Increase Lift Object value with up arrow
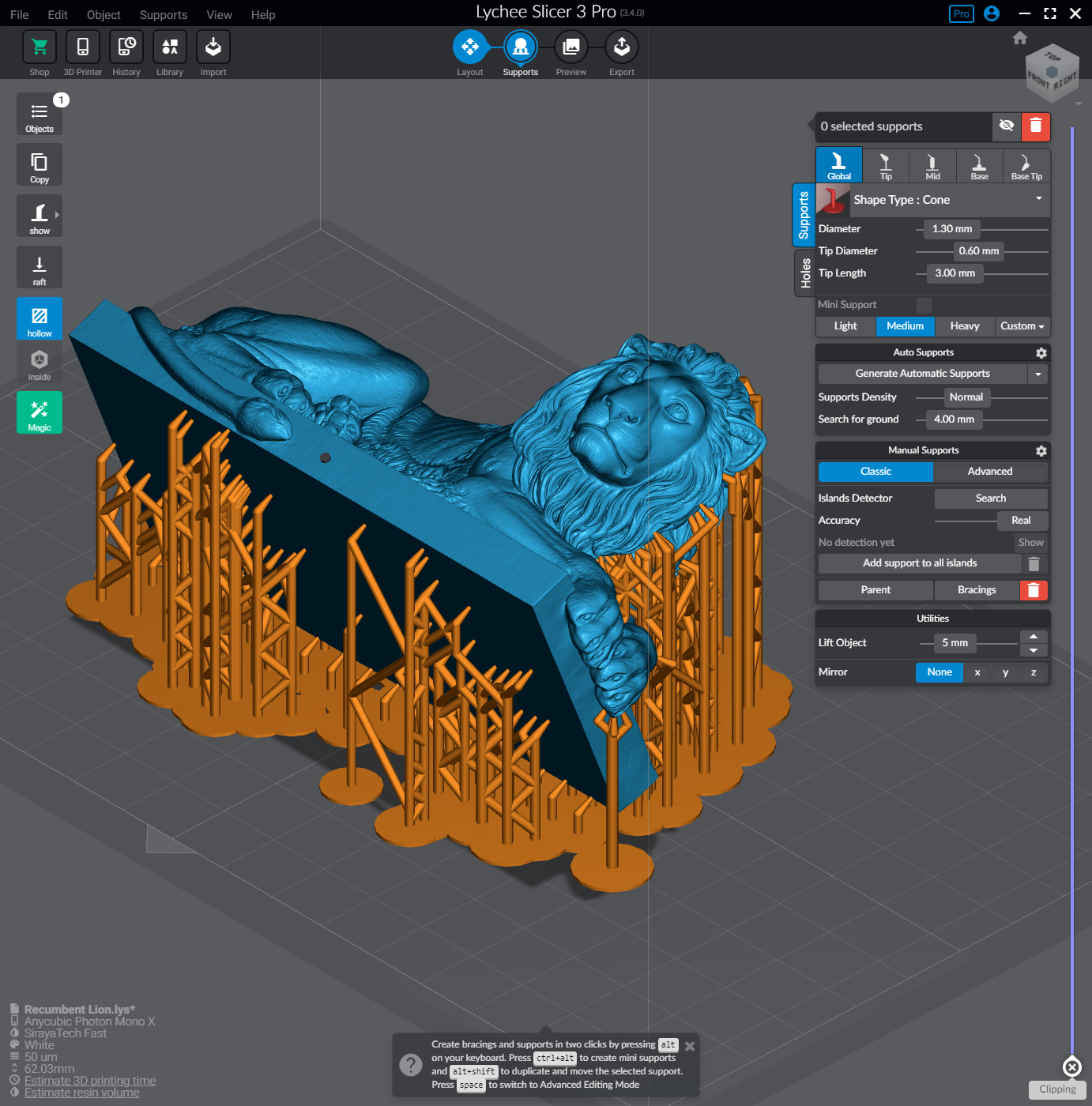Viewport: 1092px width, 1106px height. (x=1034, y=637)
